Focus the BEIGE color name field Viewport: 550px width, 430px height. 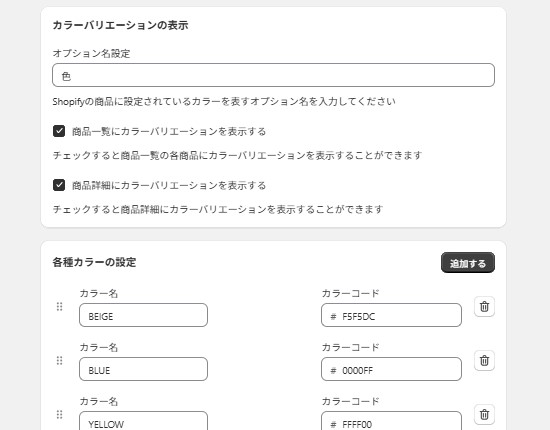pyautogui.click(x=143, y=315)
